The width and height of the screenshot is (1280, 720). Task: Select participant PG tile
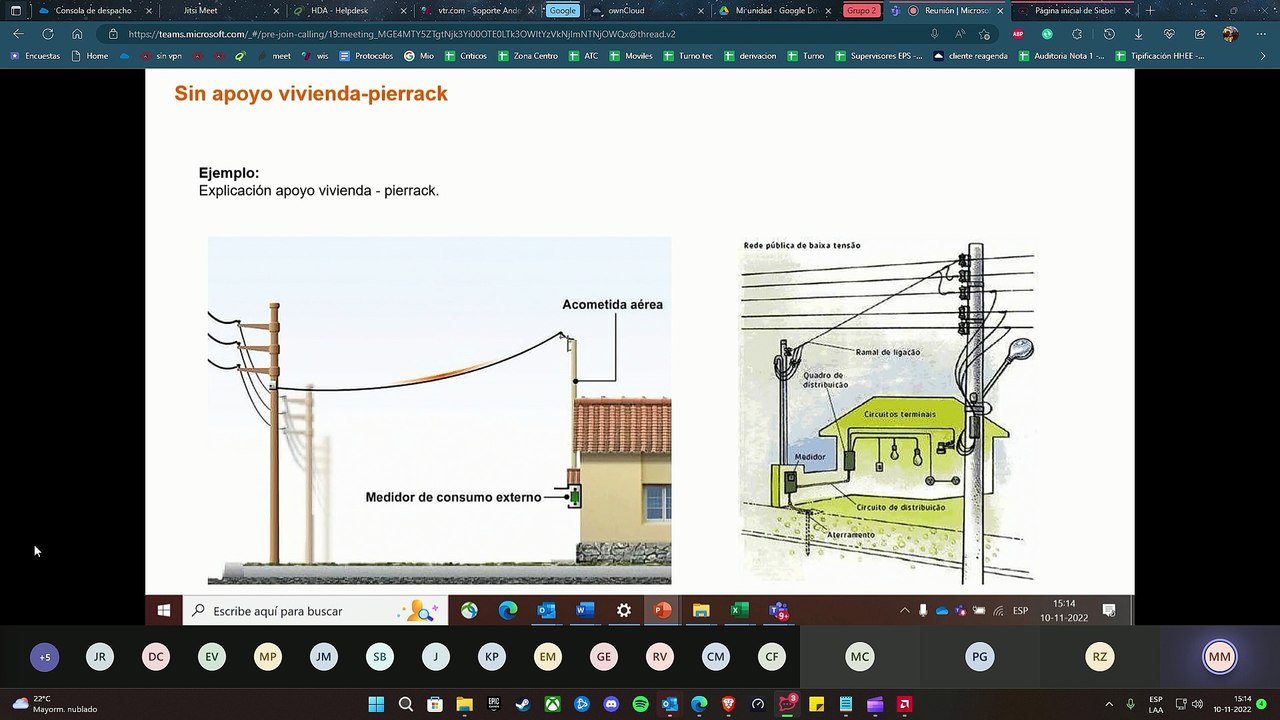point(979,657)
